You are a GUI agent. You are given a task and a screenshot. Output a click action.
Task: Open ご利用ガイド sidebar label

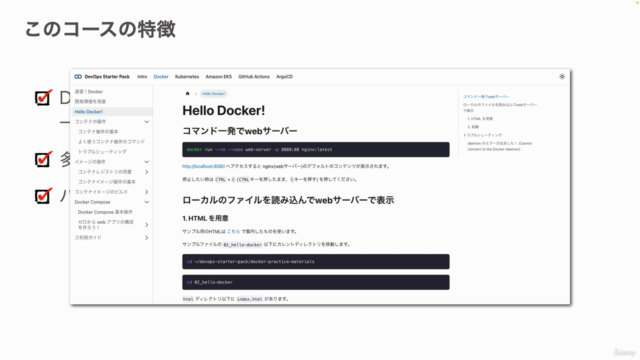(88, 238)
